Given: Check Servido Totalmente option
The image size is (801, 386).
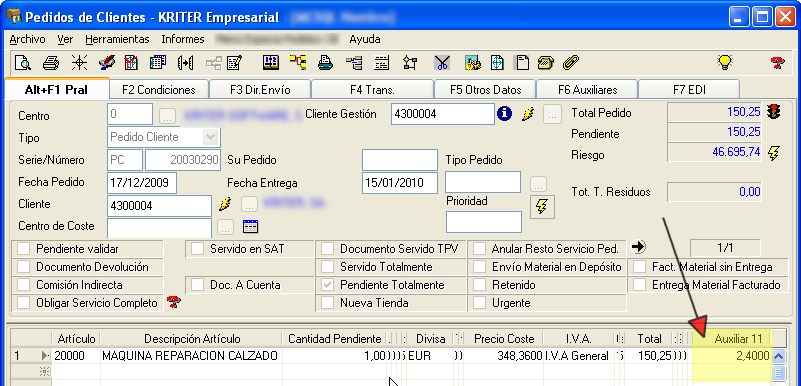Looking at the screenshot, I should (x=327, y=267).
